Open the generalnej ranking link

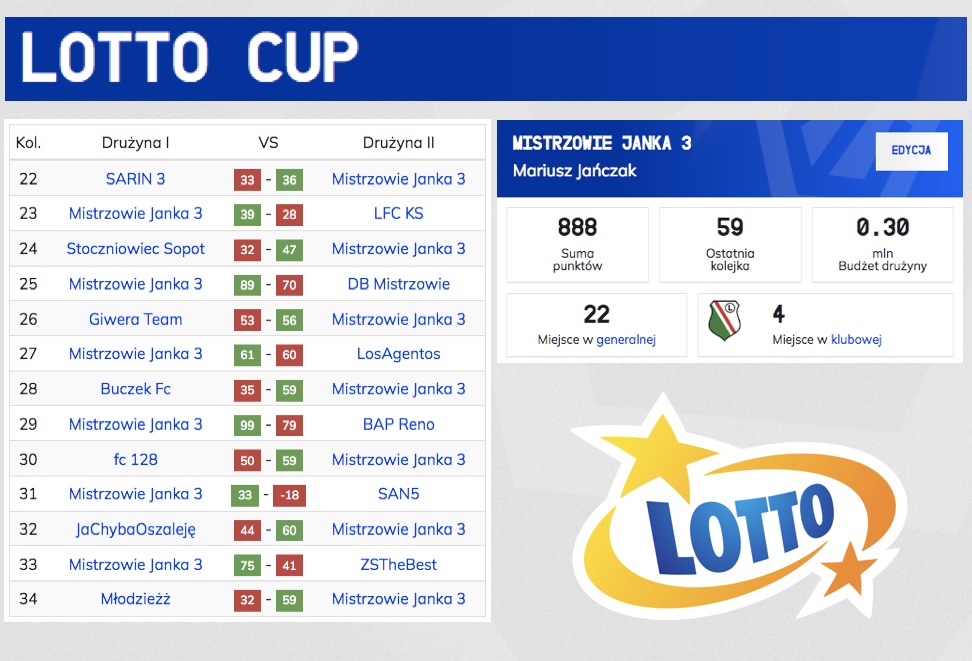625,340
